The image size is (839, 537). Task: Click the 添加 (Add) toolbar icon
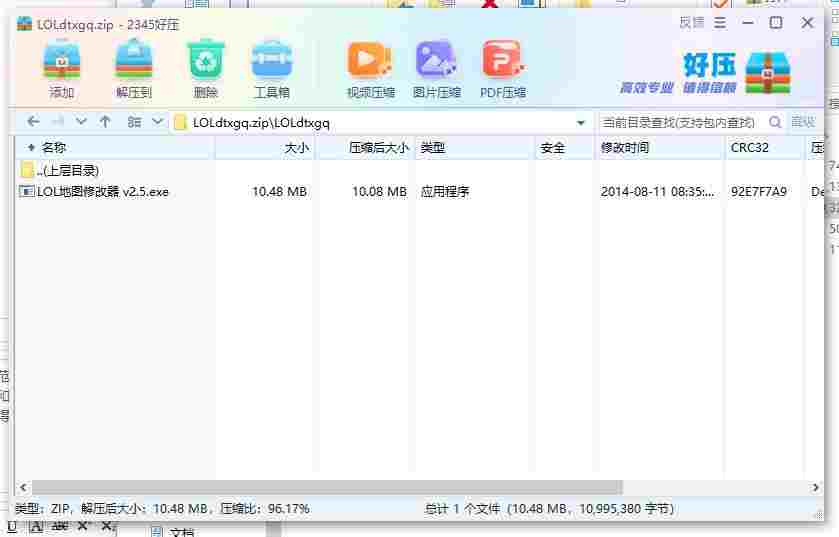[62, 69]
